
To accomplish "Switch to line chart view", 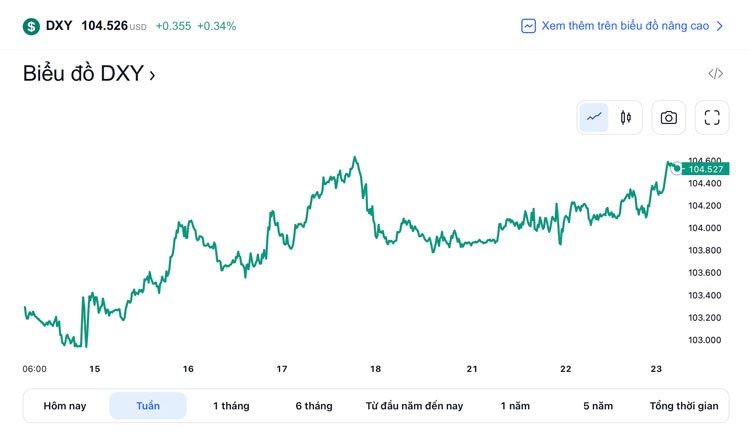I will click(x=594, y=117).
